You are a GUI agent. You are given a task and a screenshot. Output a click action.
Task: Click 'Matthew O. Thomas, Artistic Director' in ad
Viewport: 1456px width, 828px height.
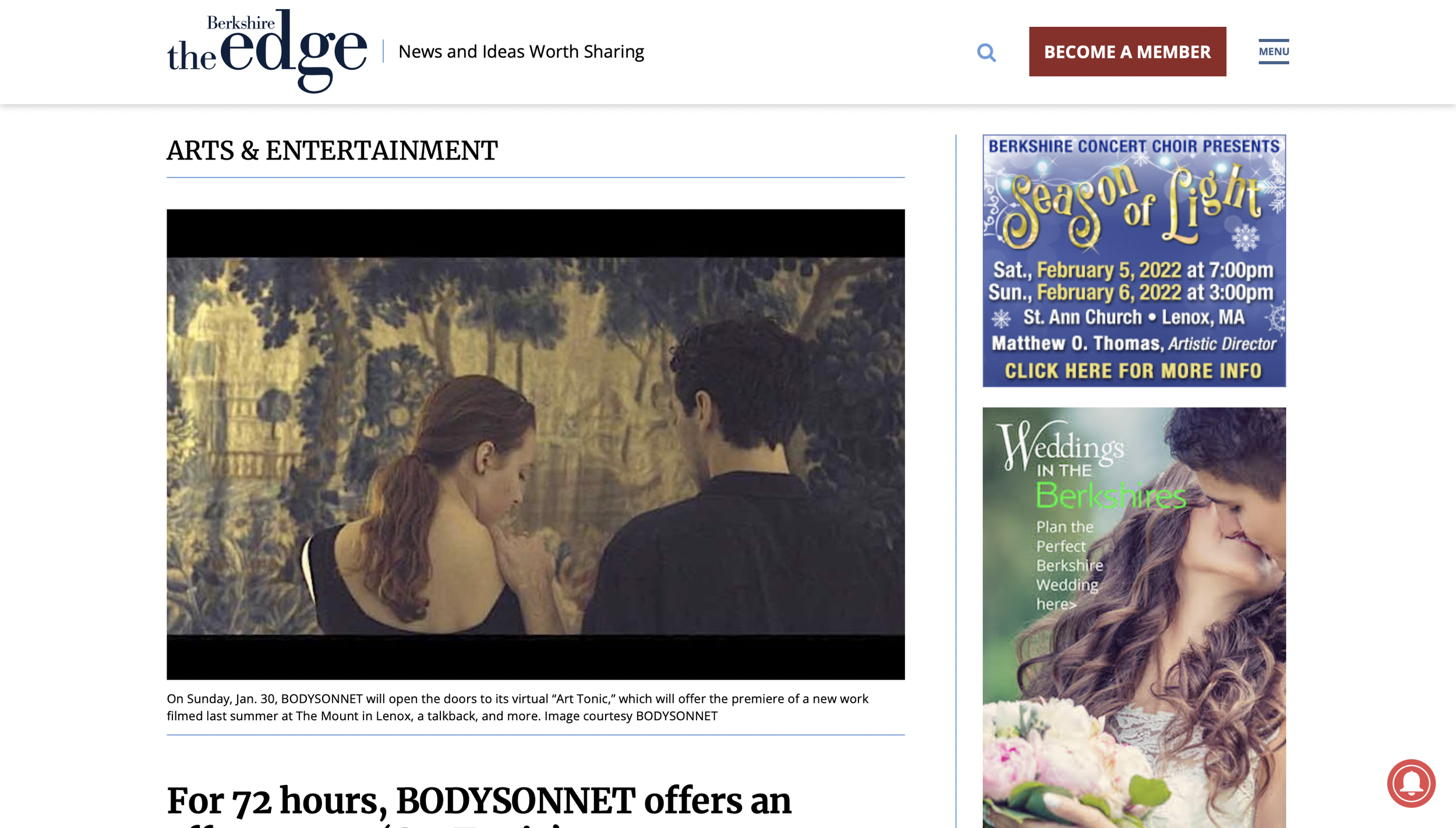[x=1133, y=344]
